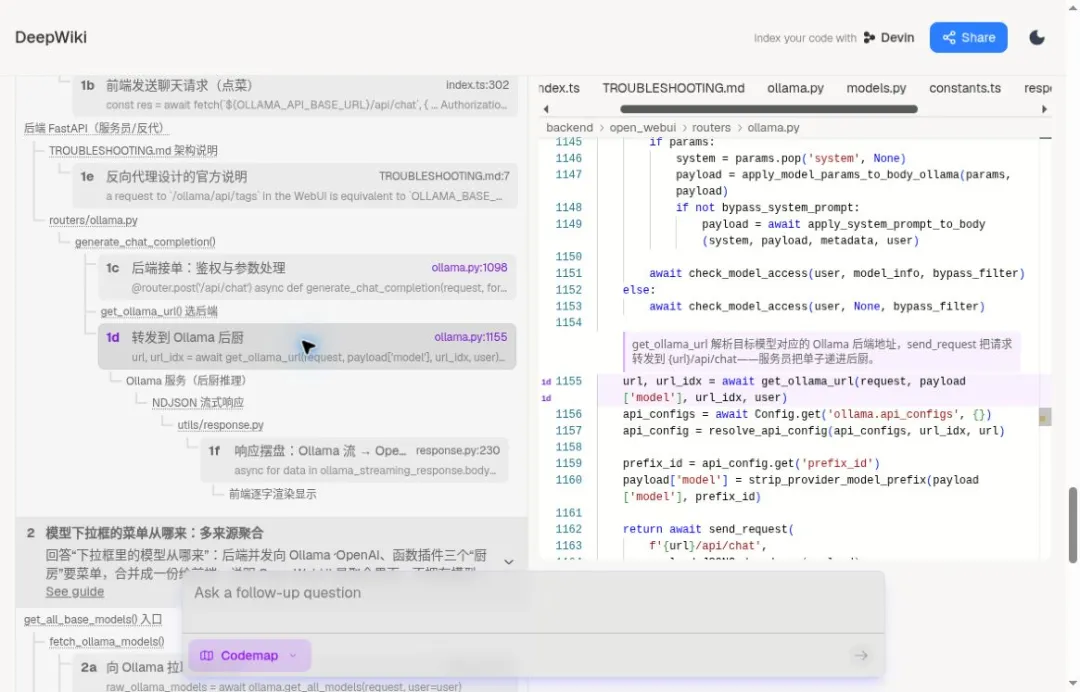Click the utils/response.py tree node
Image resolution: width=1080 pixels, height=692 pixels.
[x=220, y=425]
